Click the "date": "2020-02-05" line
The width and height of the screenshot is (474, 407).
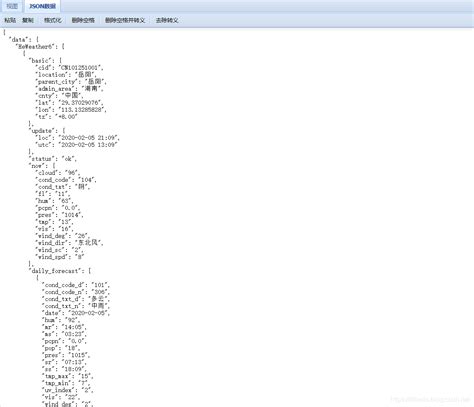(76, 313)
